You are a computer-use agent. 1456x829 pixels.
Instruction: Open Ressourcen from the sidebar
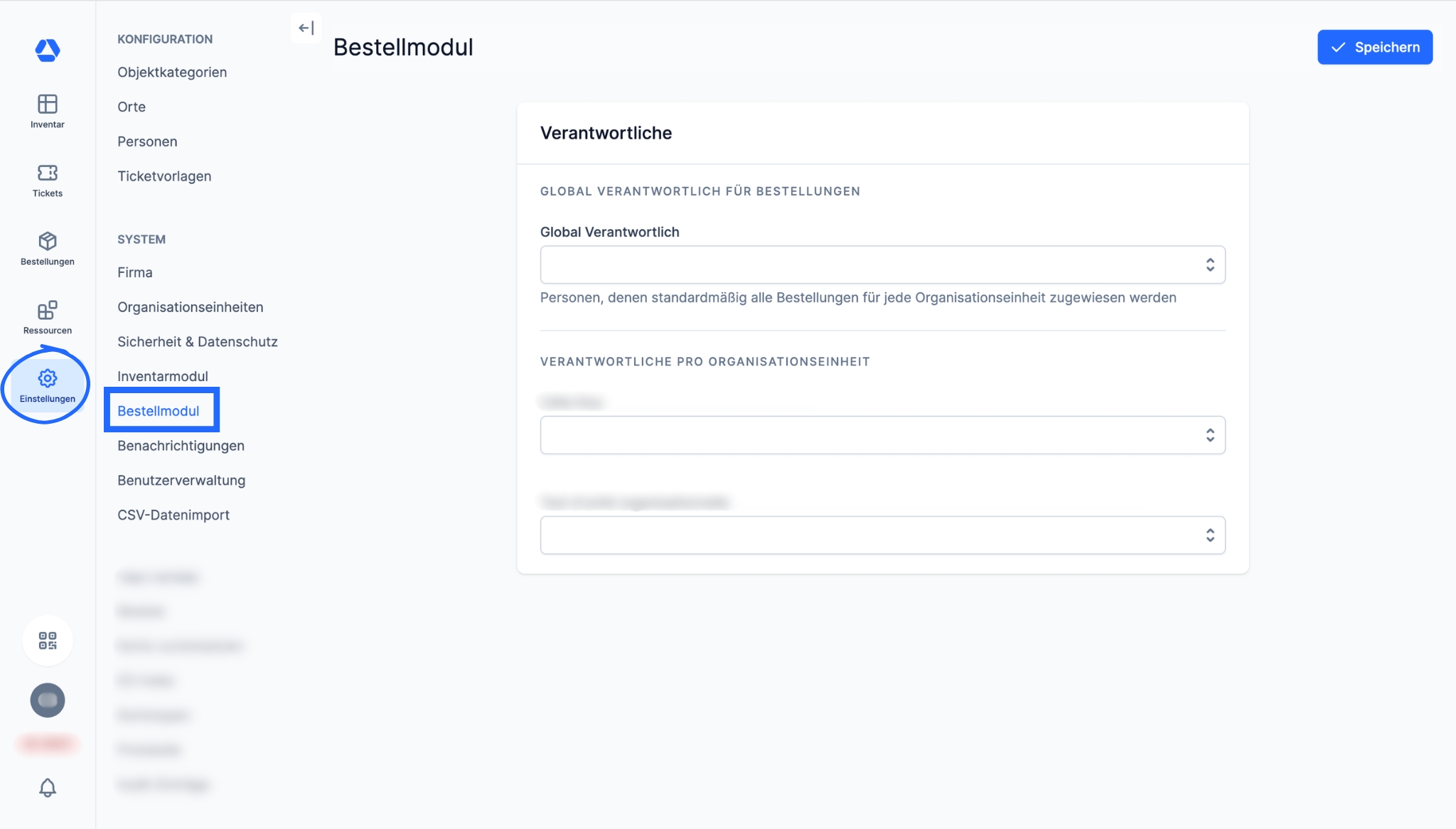(x=47, y=318)
